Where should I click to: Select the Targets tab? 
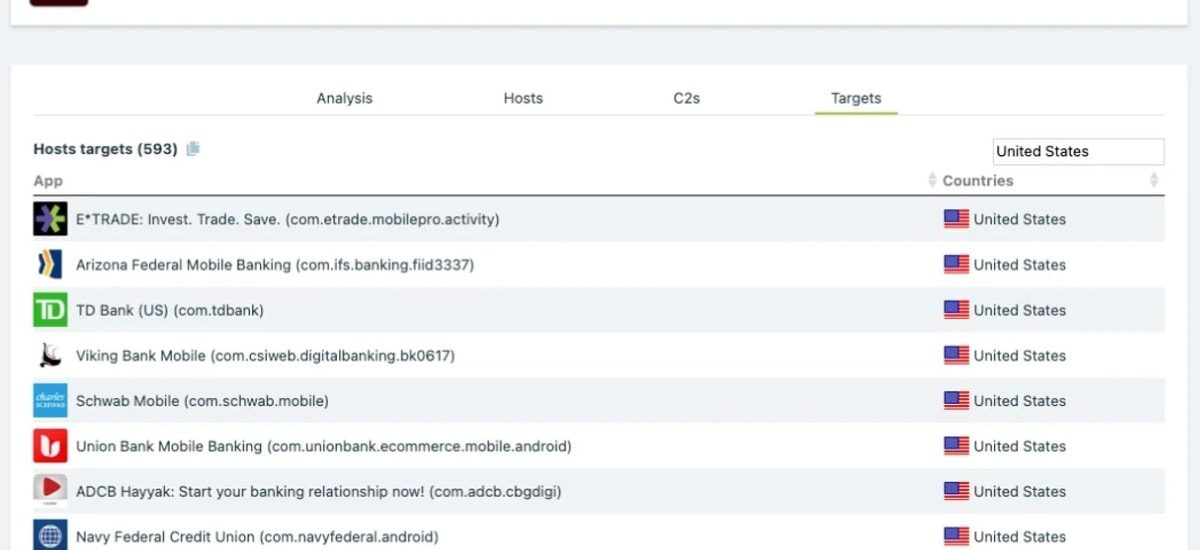856,98
